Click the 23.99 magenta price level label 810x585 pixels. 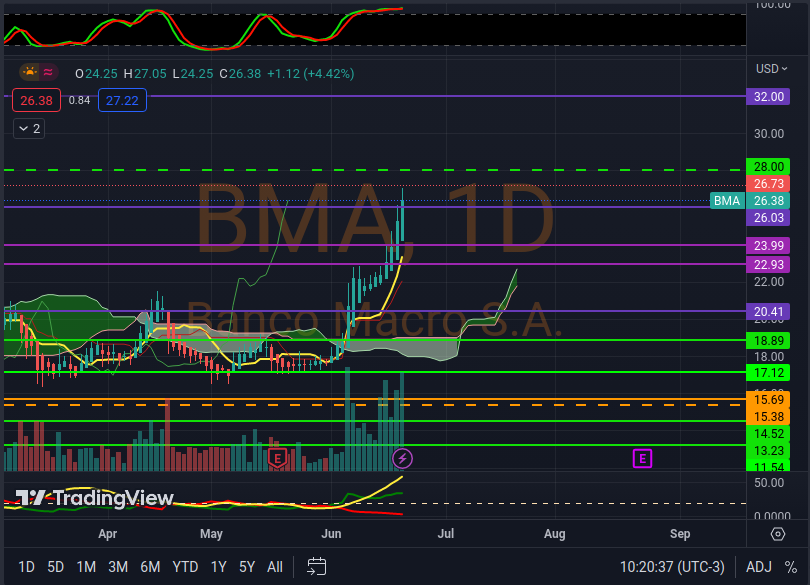pyautogui.click(x=768, y=245)
